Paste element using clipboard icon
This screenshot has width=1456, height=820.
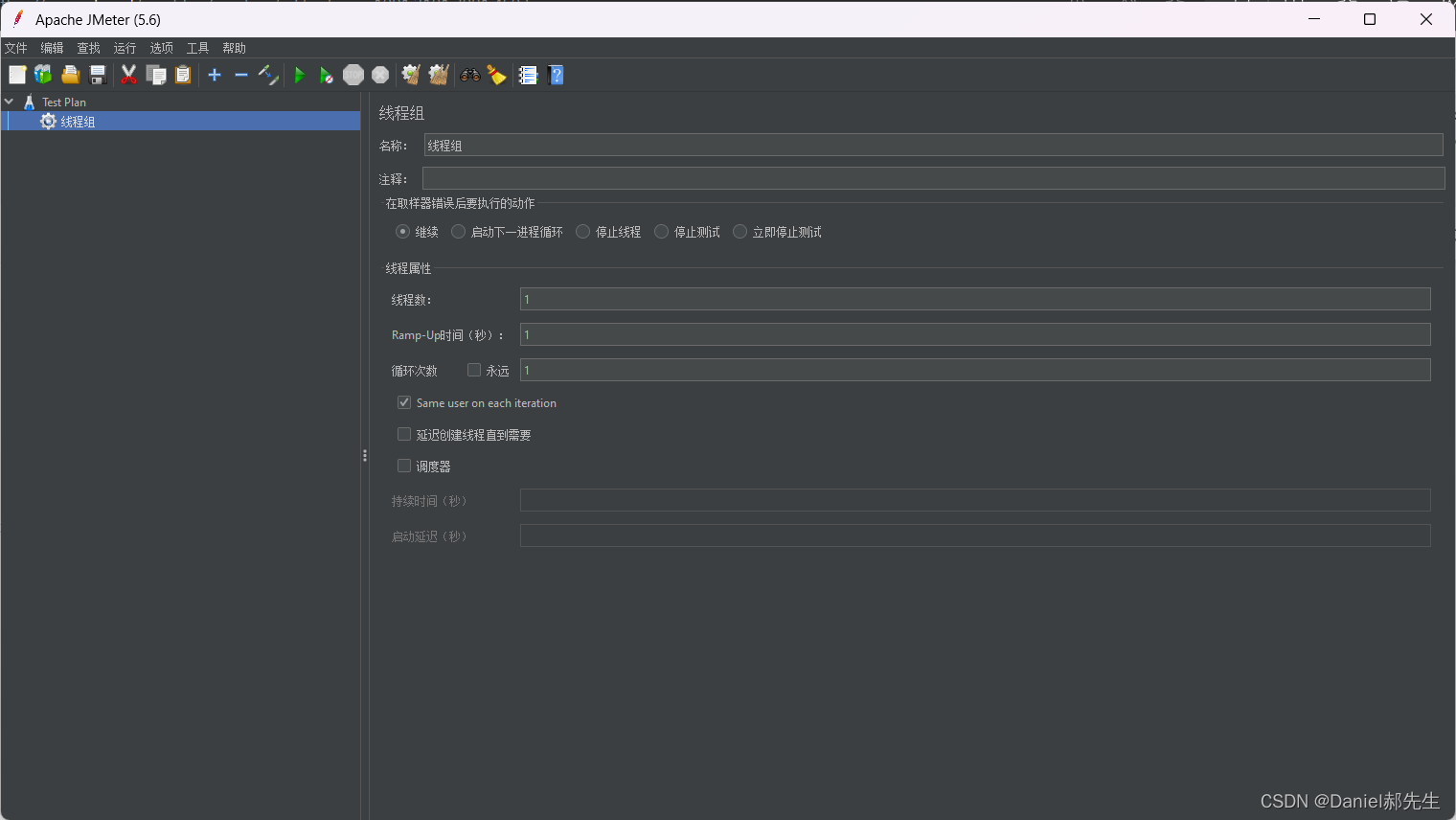pyautogui.click(x=183, y=75)
